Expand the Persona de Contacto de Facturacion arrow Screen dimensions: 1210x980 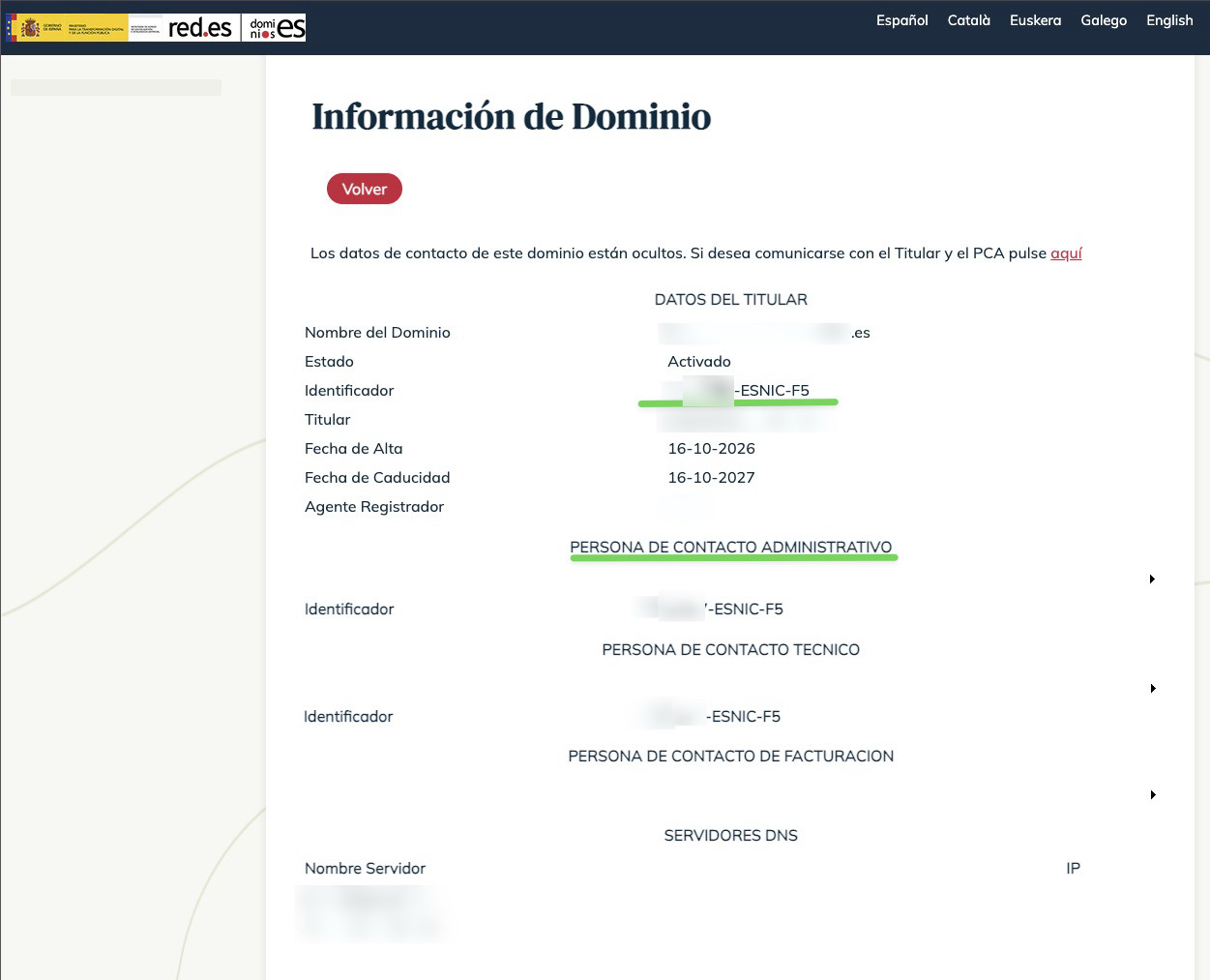(x=1152, y=794)
